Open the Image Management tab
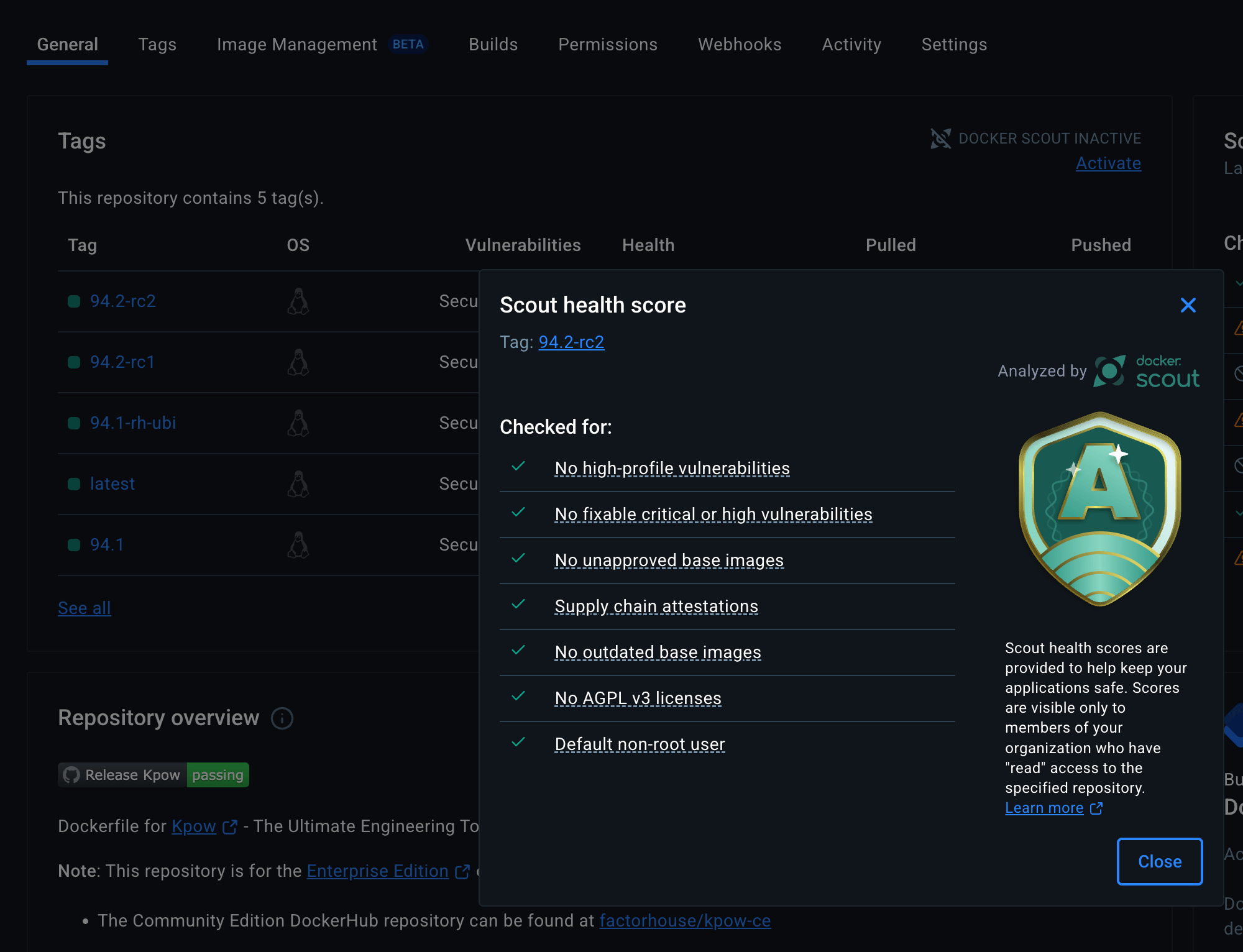1243x952 pixels. [296, 44]
